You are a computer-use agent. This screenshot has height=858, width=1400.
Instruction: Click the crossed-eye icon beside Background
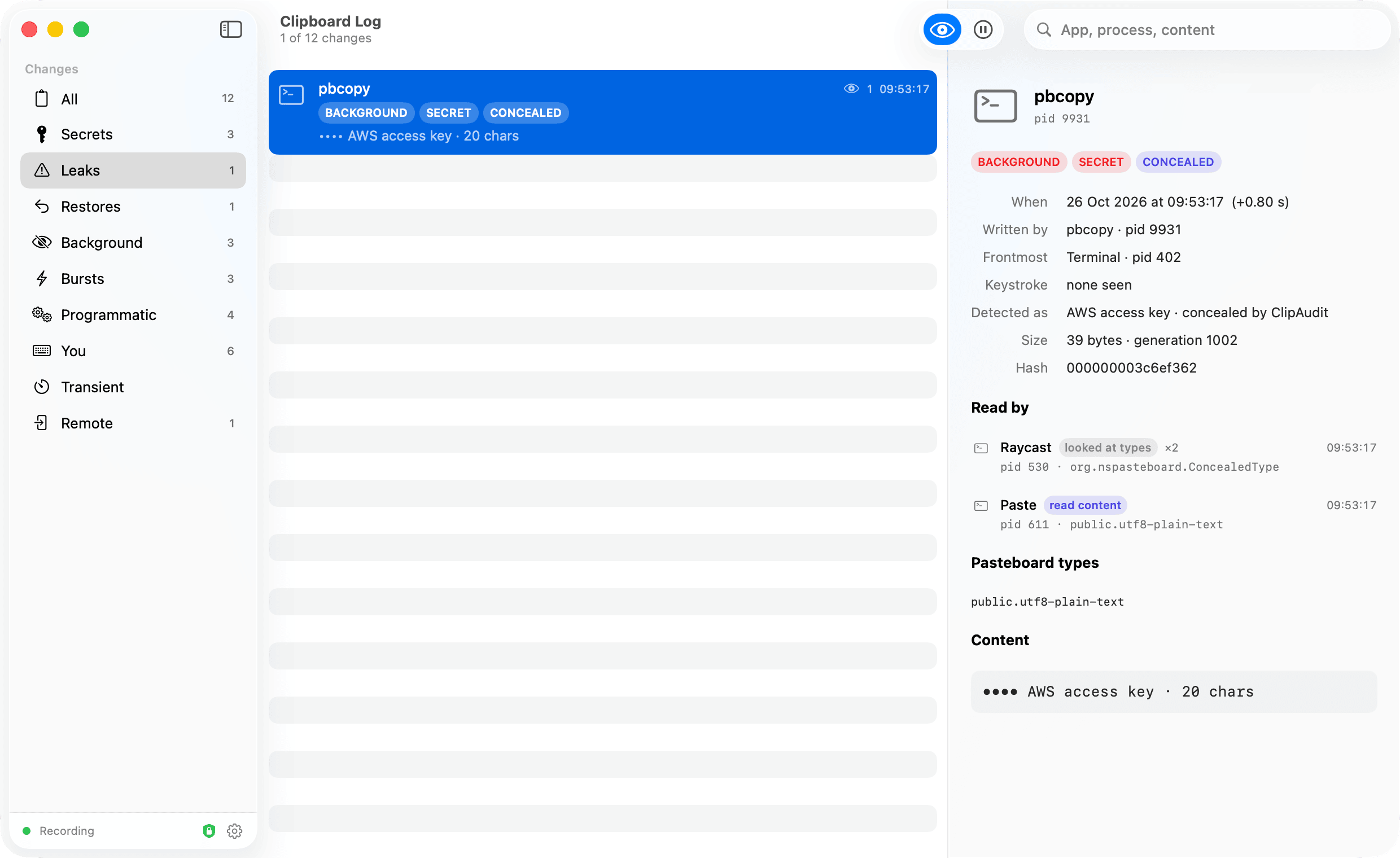click(41, 242)
